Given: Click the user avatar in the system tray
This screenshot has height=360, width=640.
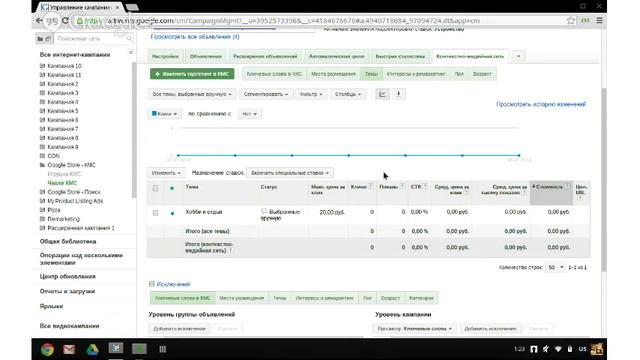Looking at the screenshot, I should click(596, 349).
